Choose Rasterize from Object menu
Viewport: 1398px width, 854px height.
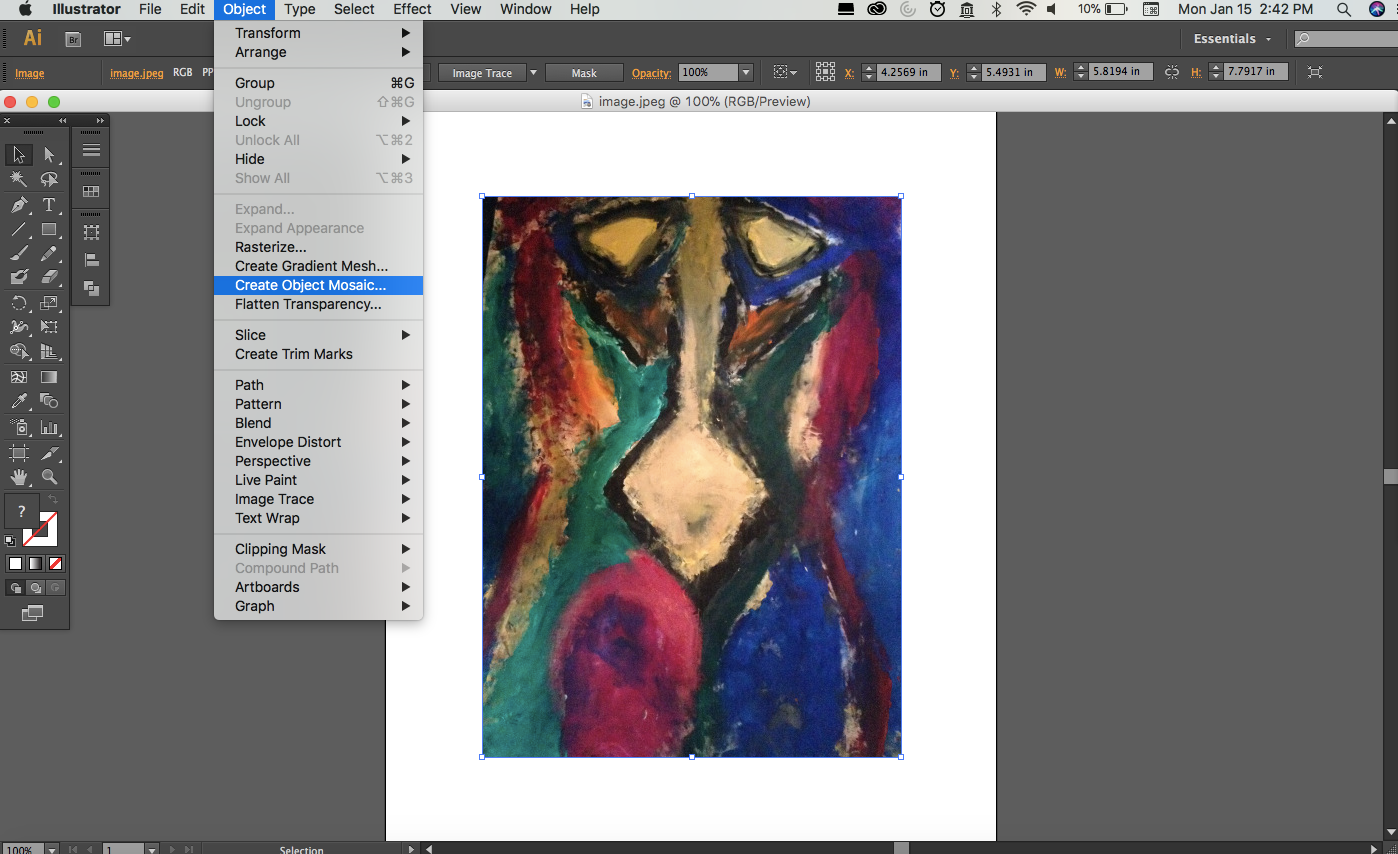click(318, 247)
